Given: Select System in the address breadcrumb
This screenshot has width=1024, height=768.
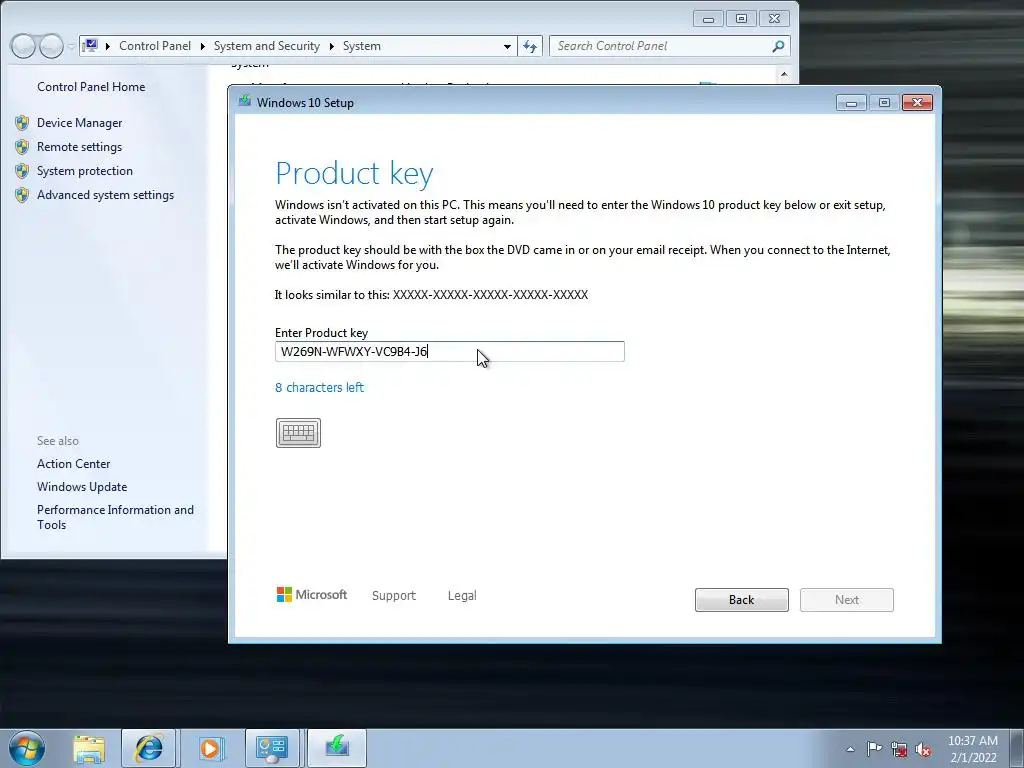Looking at the screenshot, I should coord(361,46).
